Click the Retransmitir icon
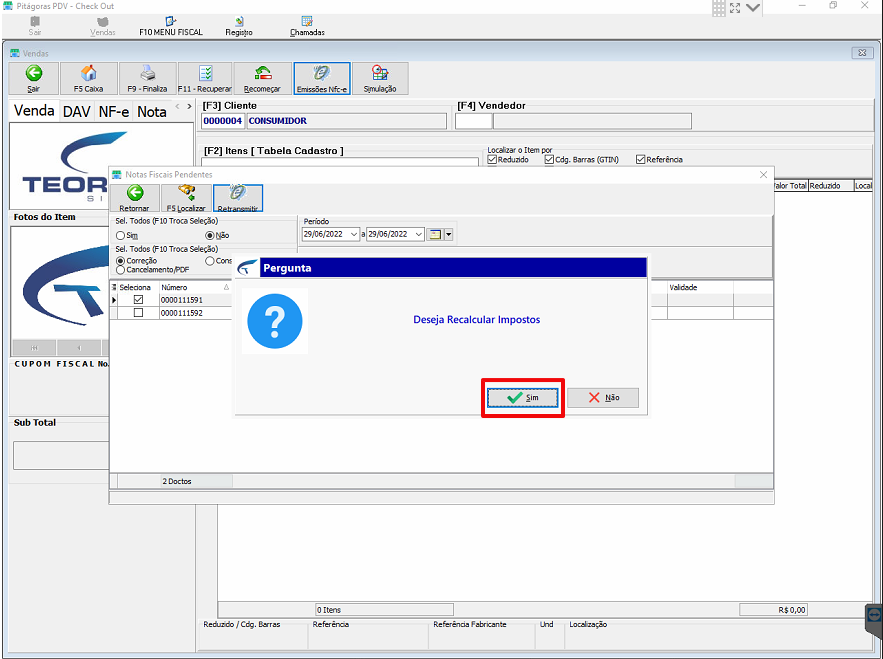The width and height of the screenshot is (883, 659). pos(238,198)
